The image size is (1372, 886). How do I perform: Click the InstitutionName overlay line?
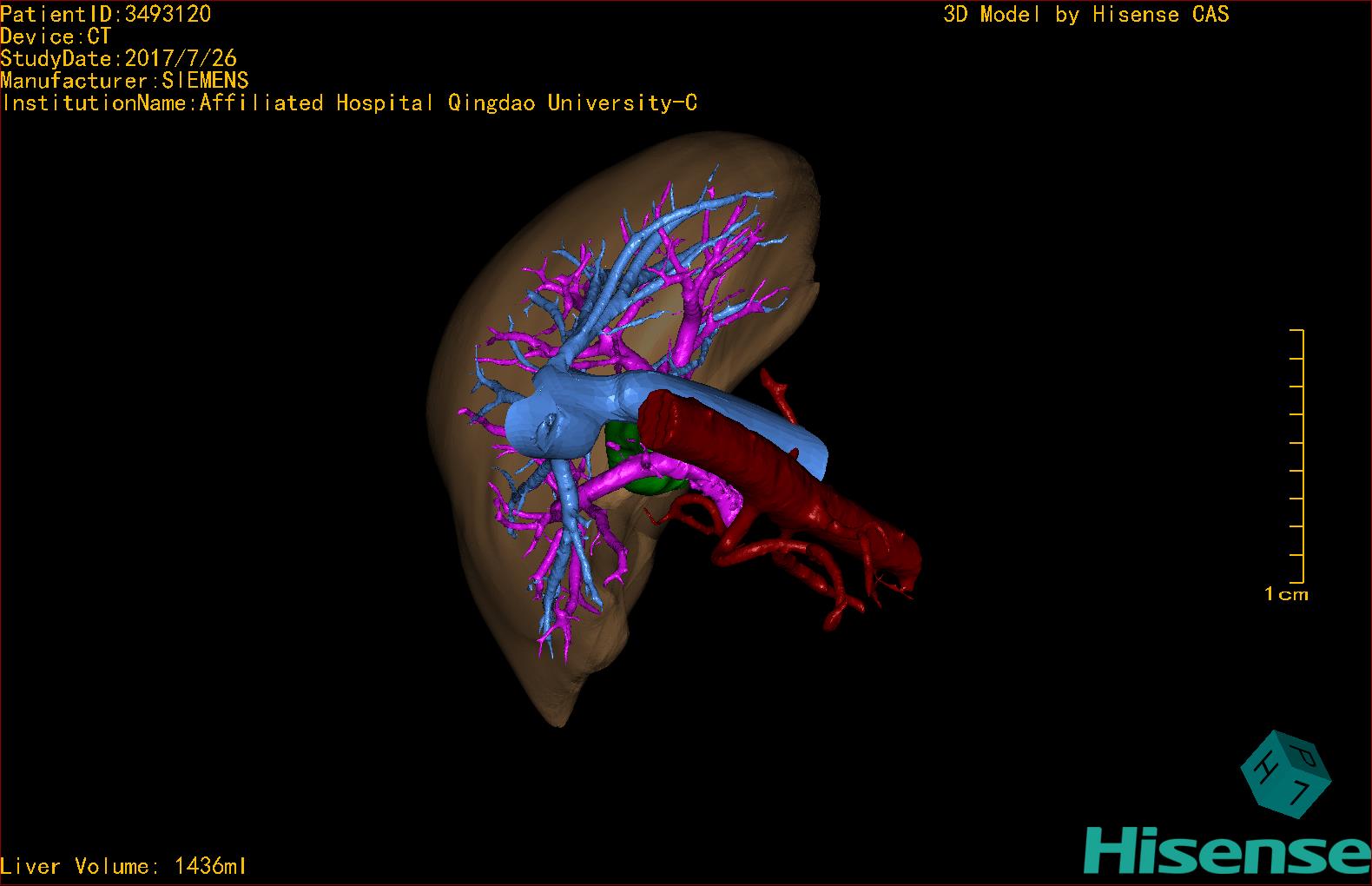[349, 103]
